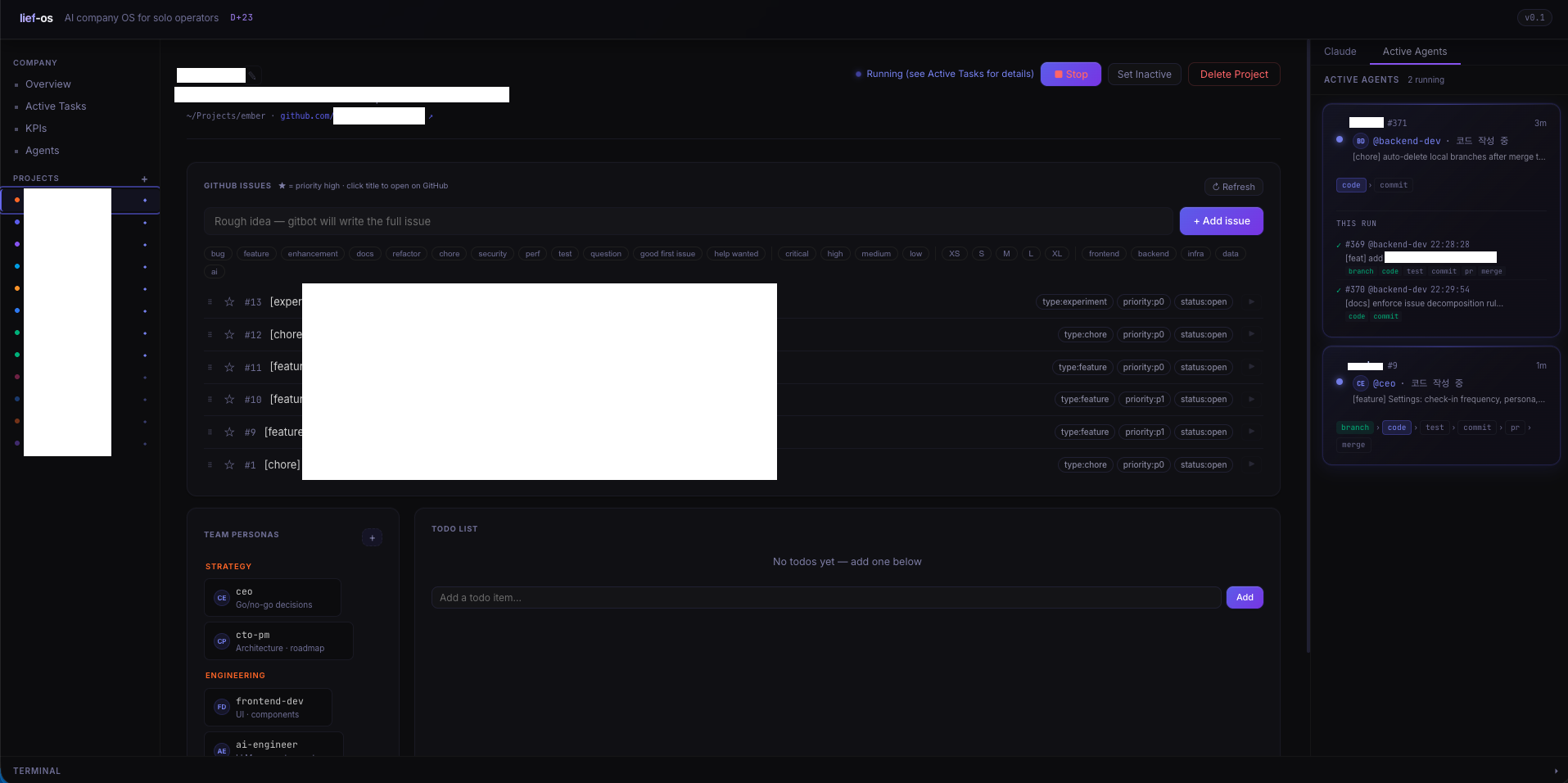The height and width of the screenshot is (783, 1568).
Task: Toggle the 'bug' label filter chip
Action: (218, 254)
